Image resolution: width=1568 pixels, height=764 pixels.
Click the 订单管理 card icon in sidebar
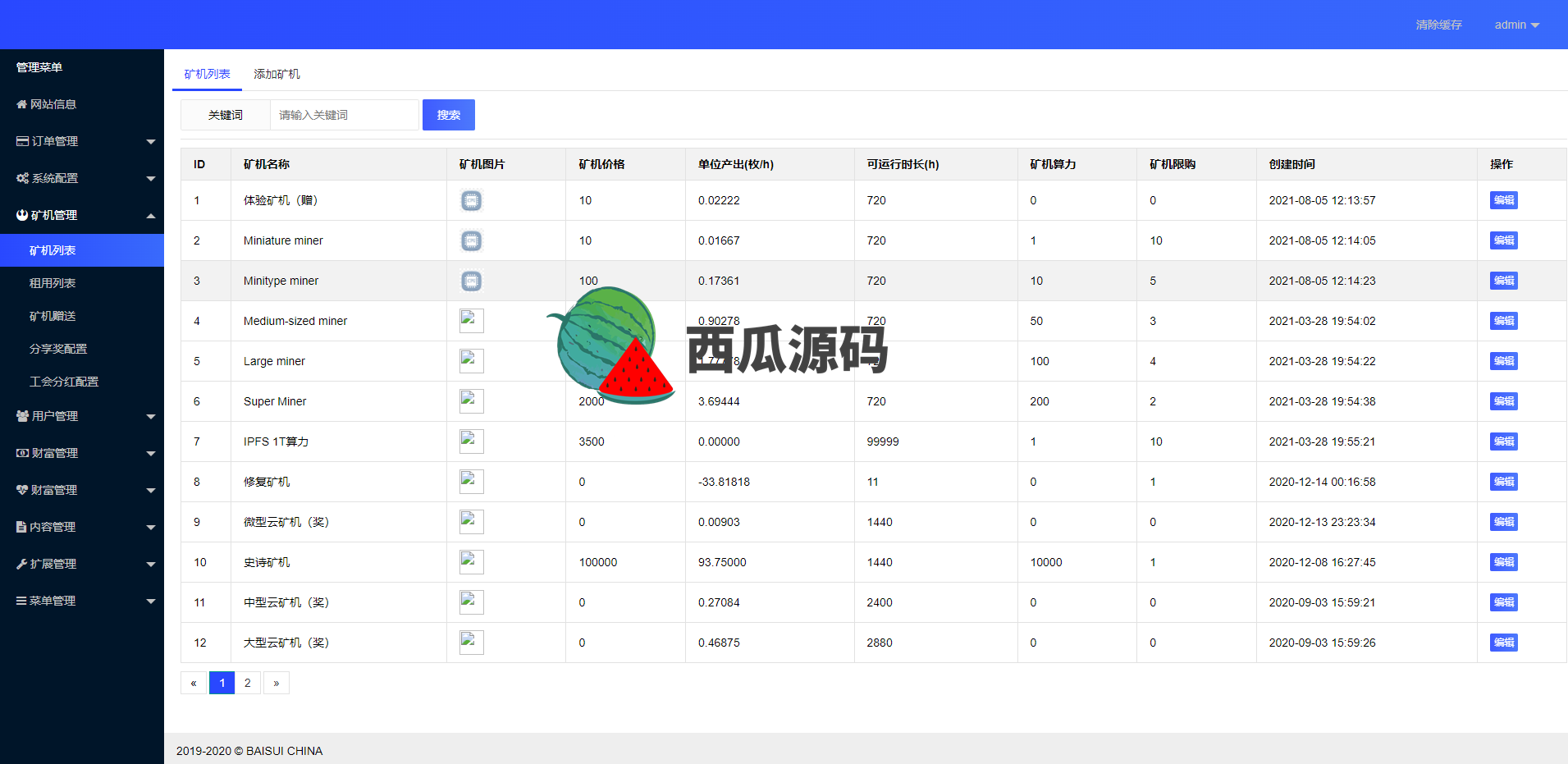[23, 141]
